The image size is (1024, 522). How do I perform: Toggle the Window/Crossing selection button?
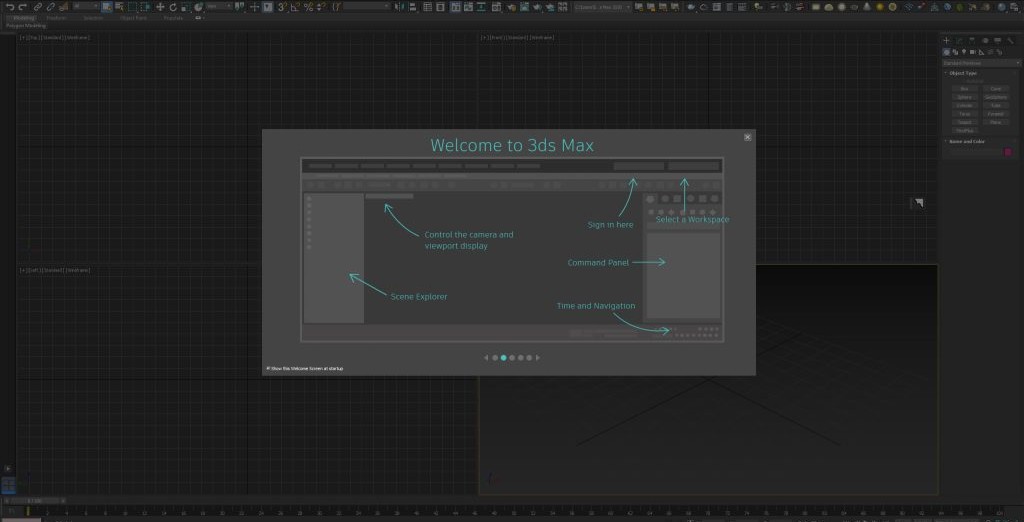click(x=145, y=7)
